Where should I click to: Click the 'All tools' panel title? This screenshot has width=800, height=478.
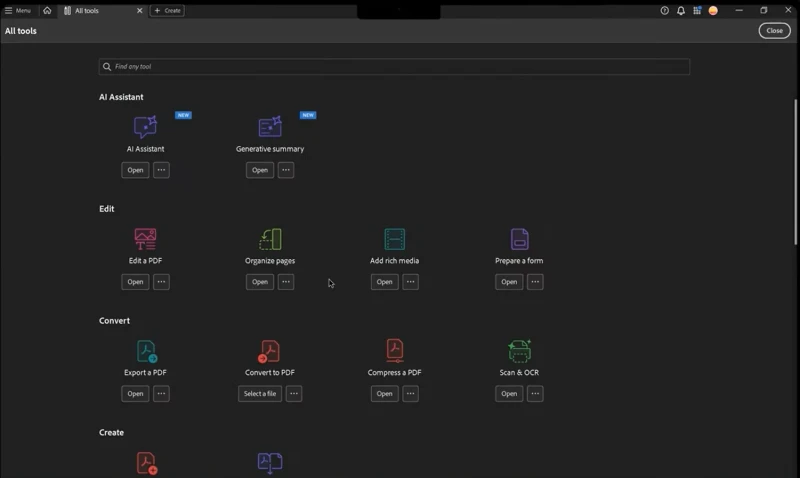pyautogui.click(x=21, y=31)
